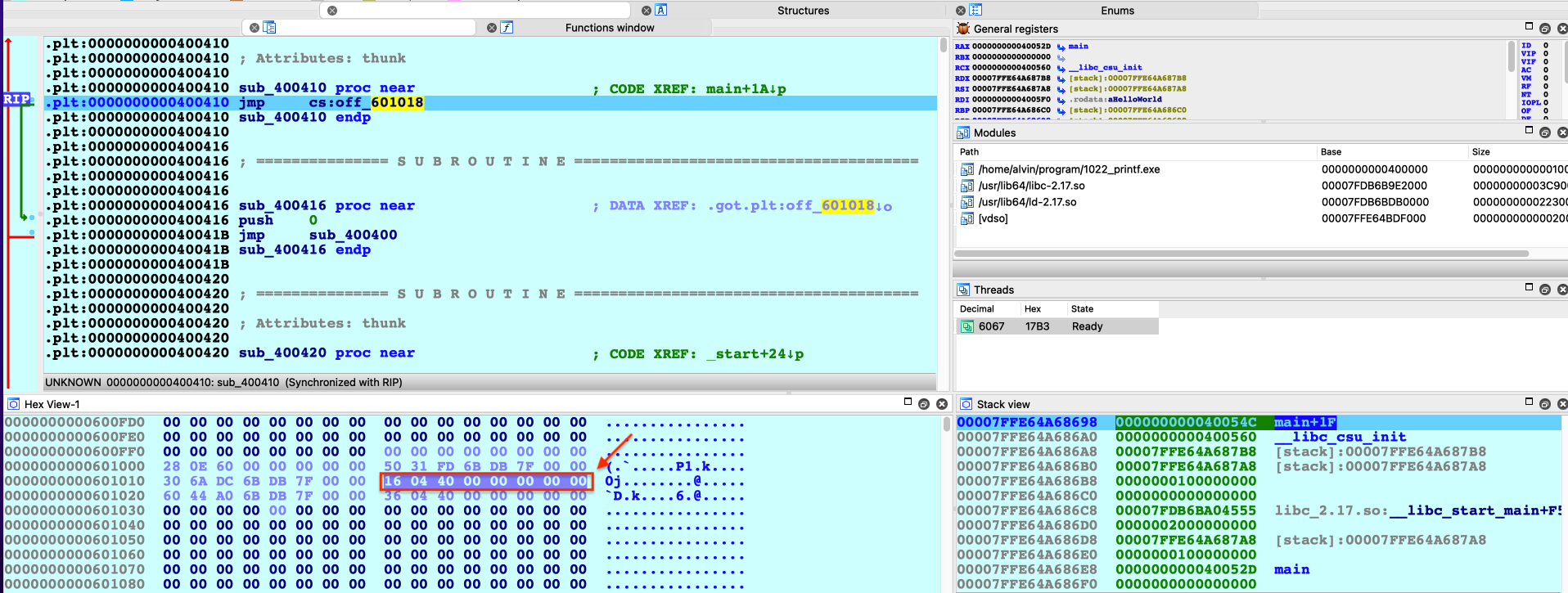This screenshot has width=1568, height=593.
Task: Float the Threads panel
Action: pos(1545,290)
